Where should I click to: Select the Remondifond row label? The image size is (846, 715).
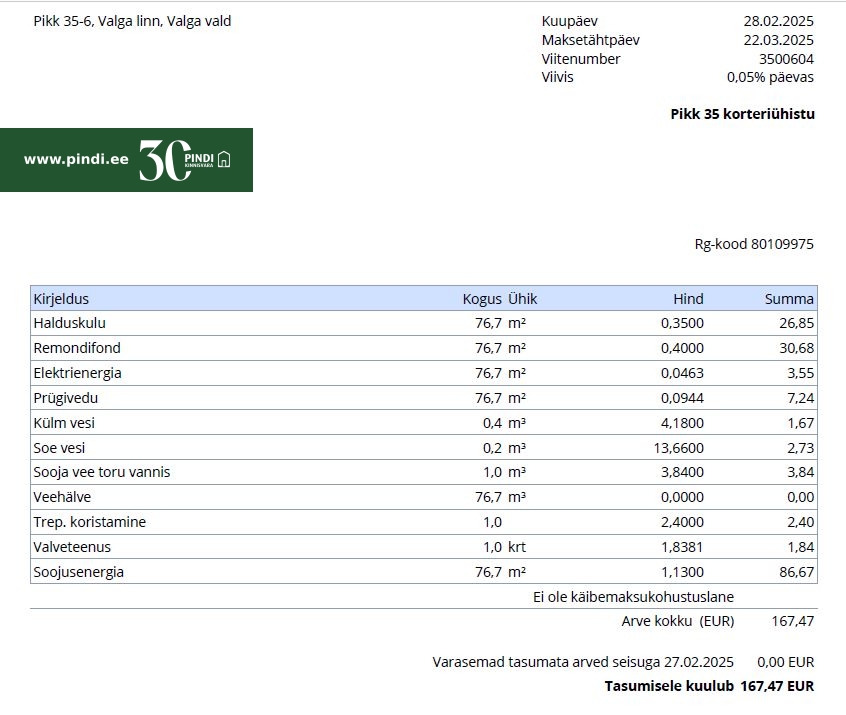pos(77,348)
